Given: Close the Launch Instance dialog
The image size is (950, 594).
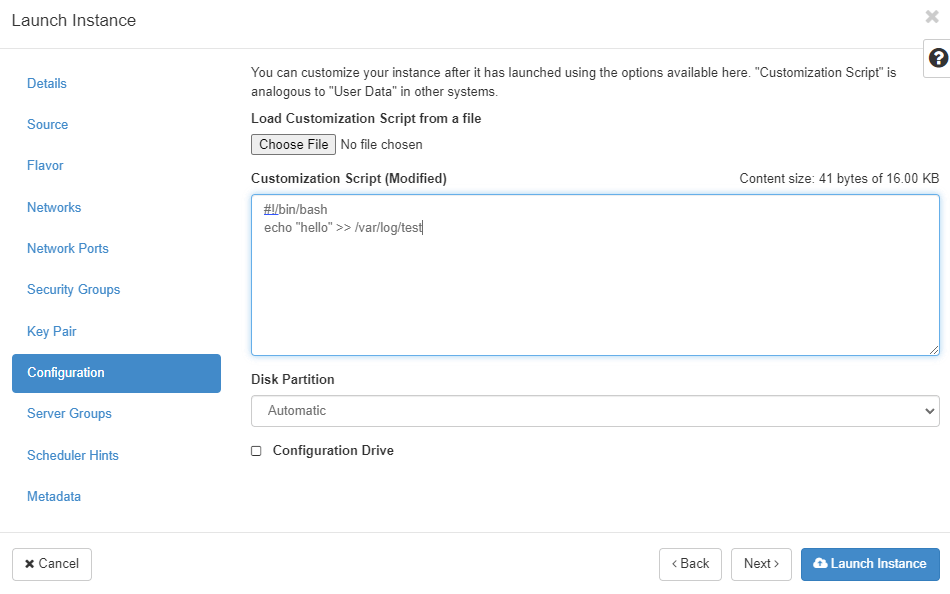Looking at the screenshot, I should (932, 17).
